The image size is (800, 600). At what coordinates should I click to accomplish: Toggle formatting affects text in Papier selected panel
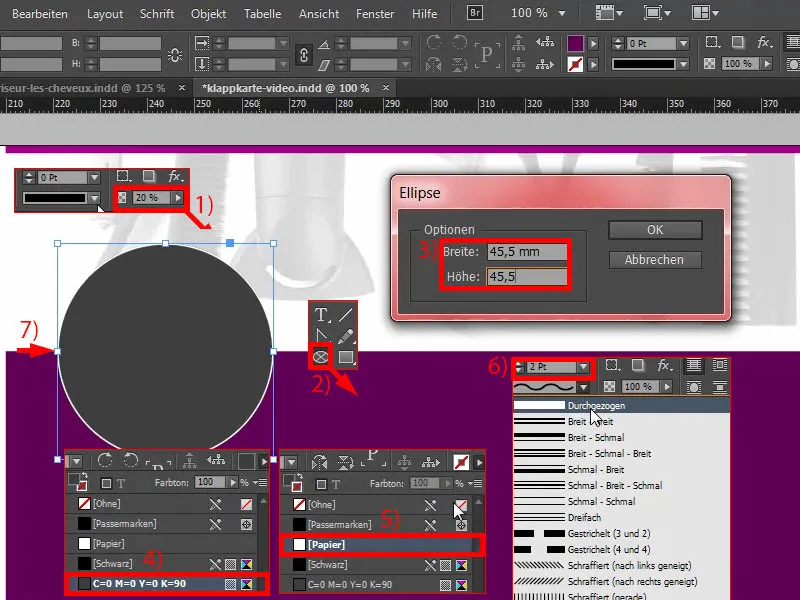[336, 484]
